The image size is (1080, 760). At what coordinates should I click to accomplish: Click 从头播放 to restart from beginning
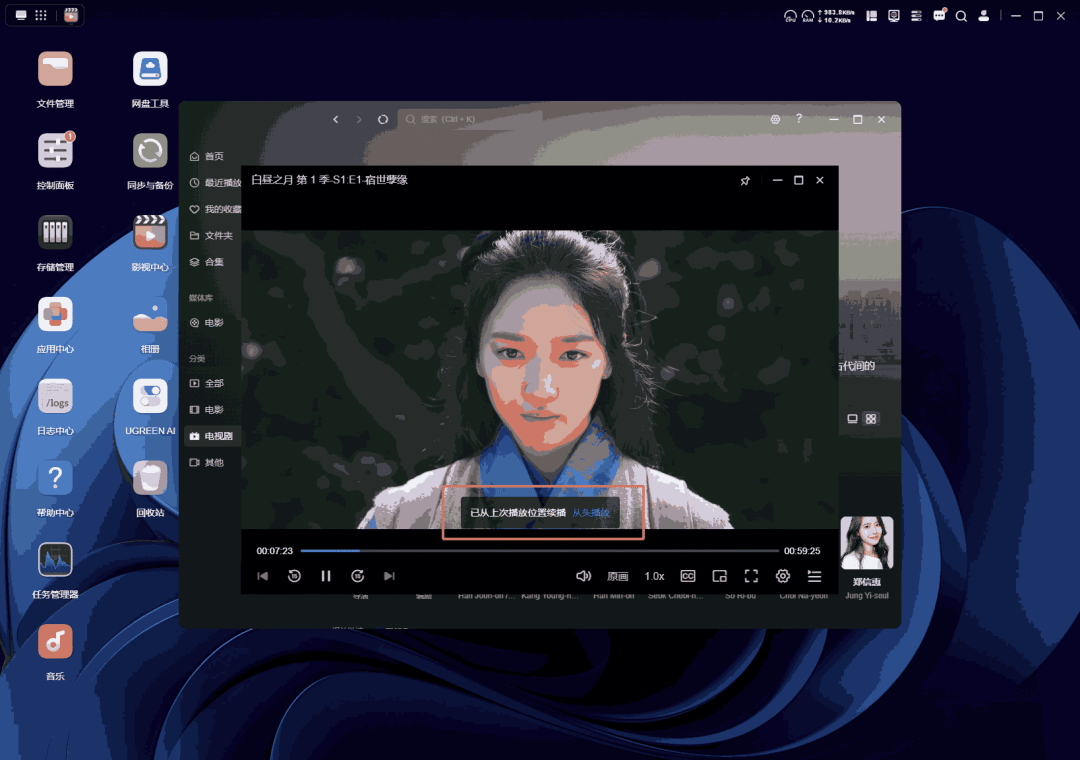pyautogui.click(x=591, y=513)
